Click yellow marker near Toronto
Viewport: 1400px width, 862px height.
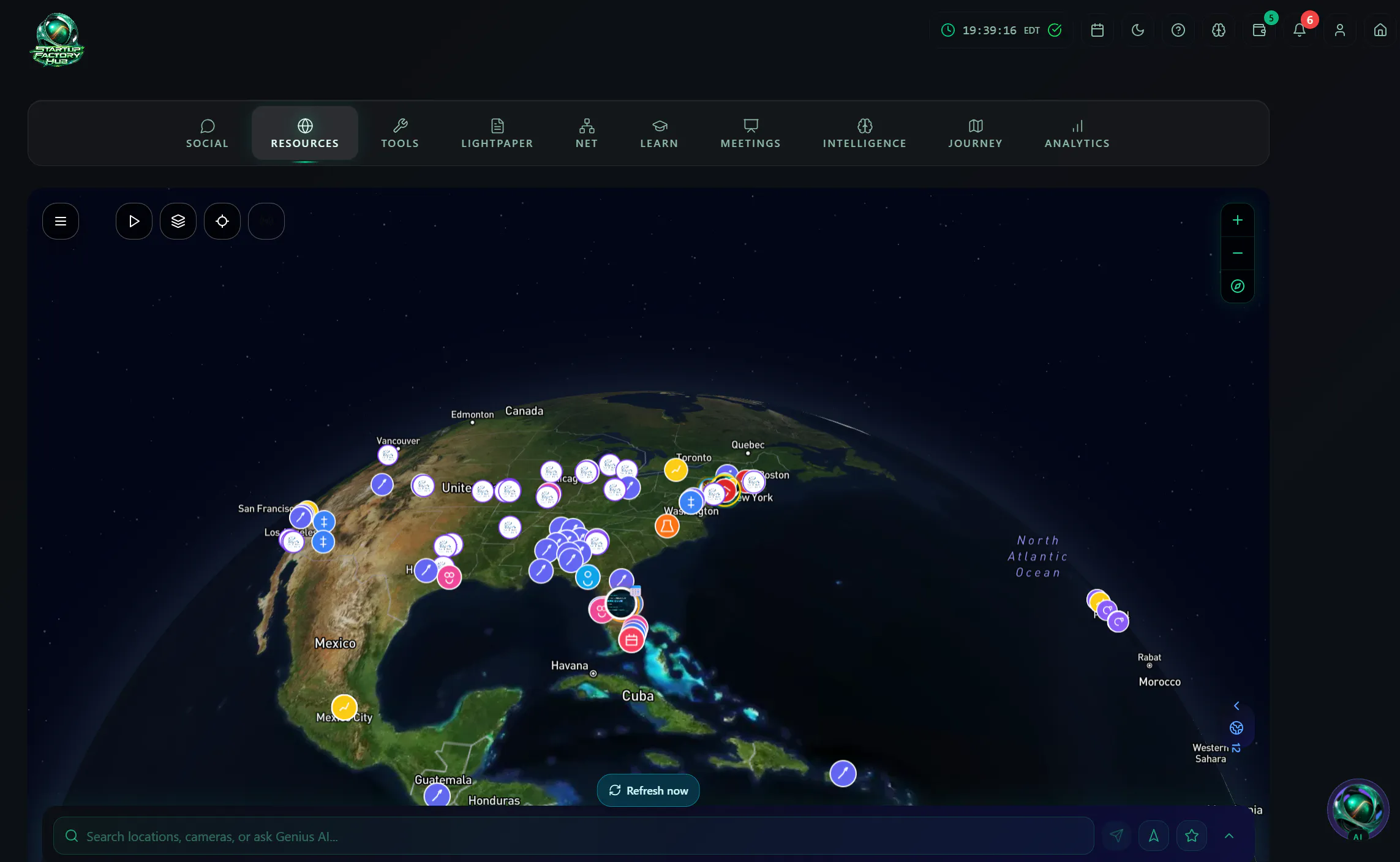[676, 470]
